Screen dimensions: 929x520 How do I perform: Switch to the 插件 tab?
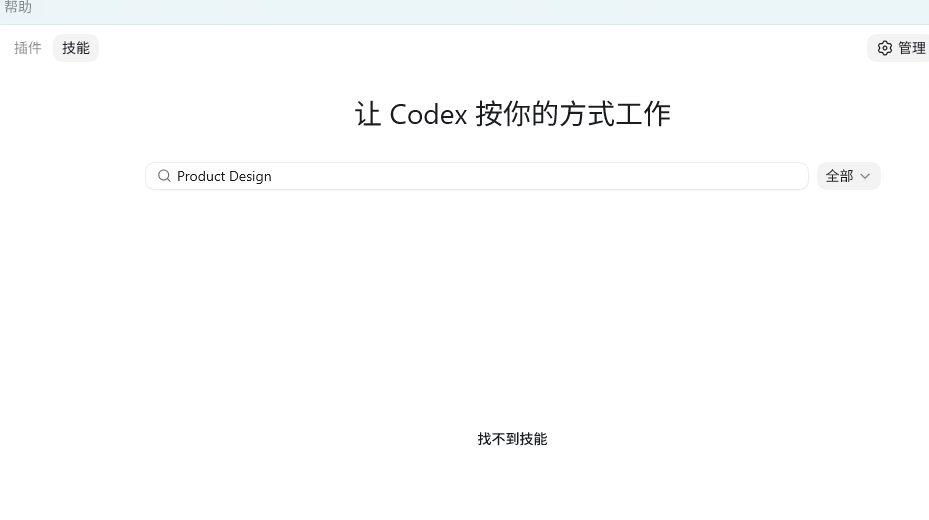pyautogui.click(x=28, y=48)
